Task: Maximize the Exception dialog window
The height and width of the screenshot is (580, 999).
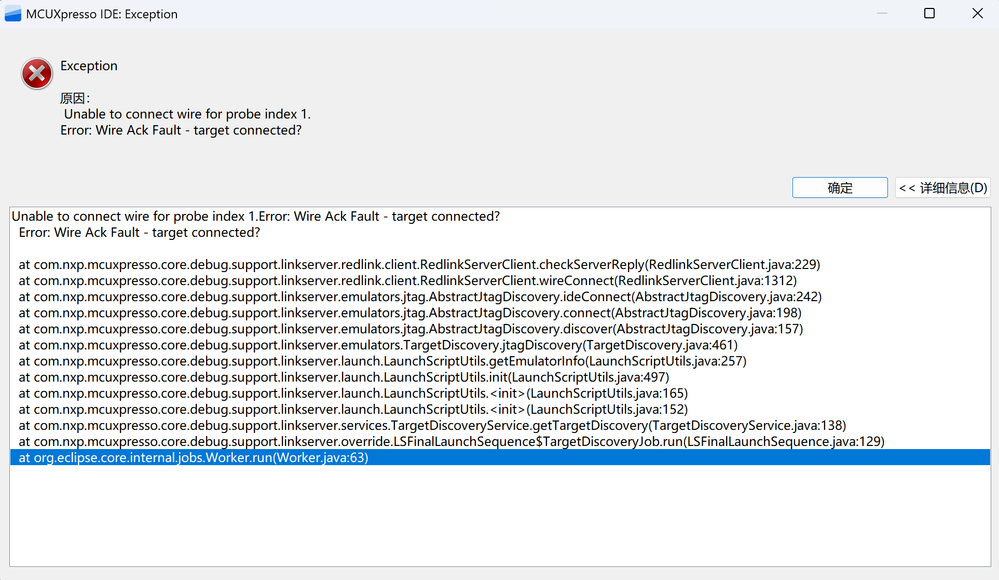Action: [929, 13]
